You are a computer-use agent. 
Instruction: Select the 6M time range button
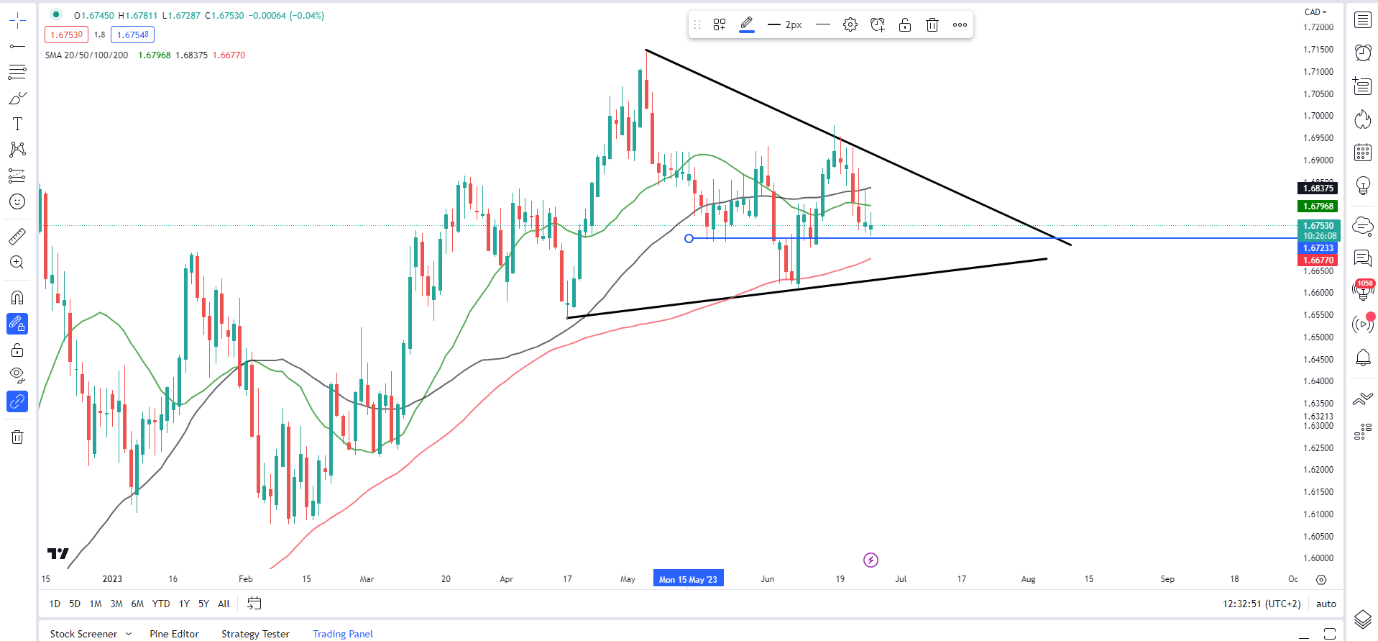[x=137, y=603]
